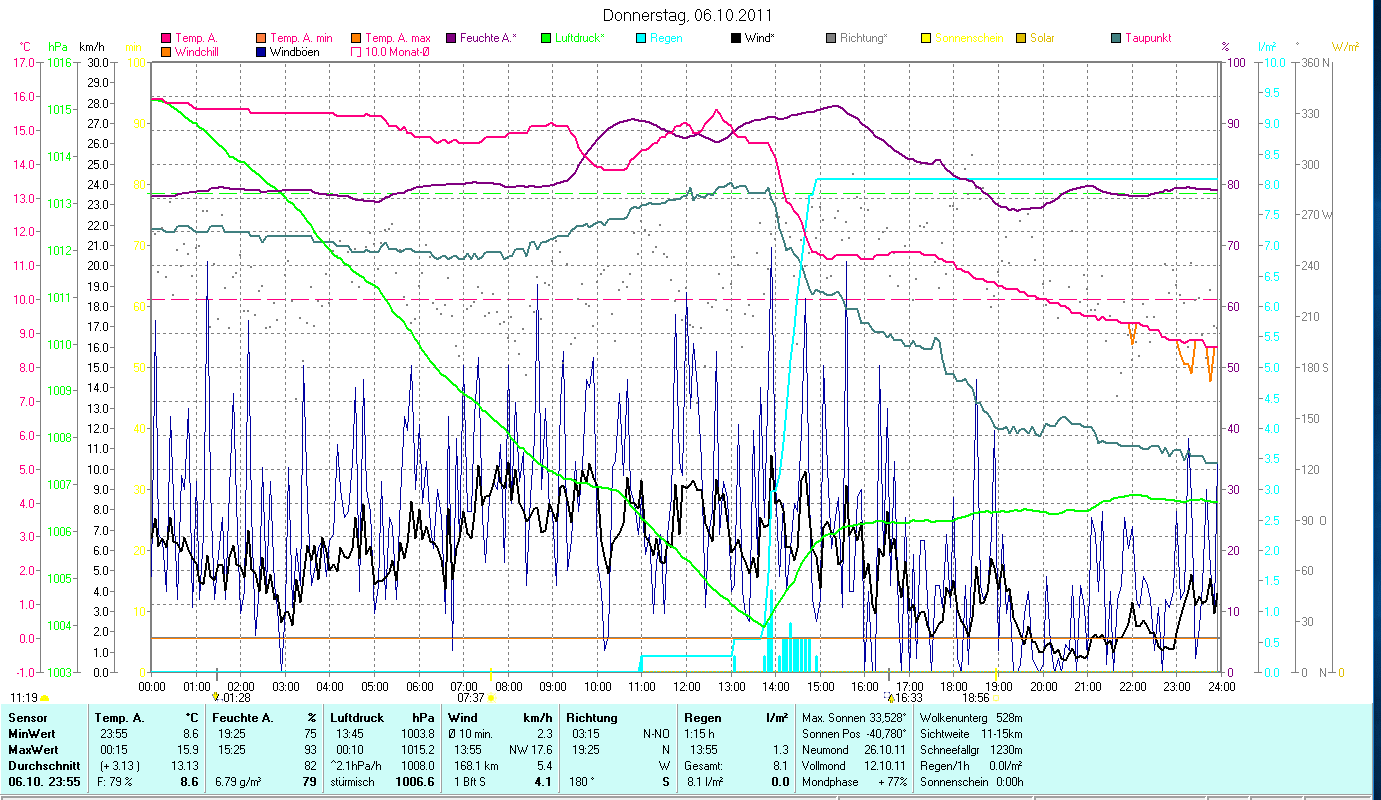Image resolution: width=1381 pixels, height=800 pixels.
Task: Select the cyan Regen legend square
Action: pos(641,38)
